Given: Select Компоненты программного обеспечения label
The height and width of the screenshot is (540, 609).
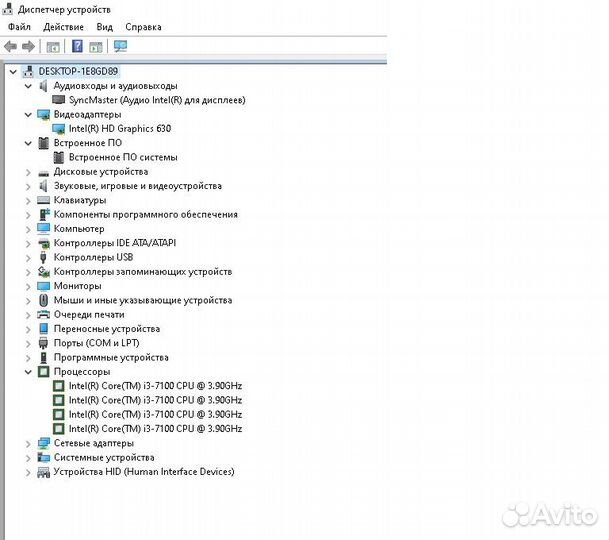Looking at the screenshot, I should point(146,214).
